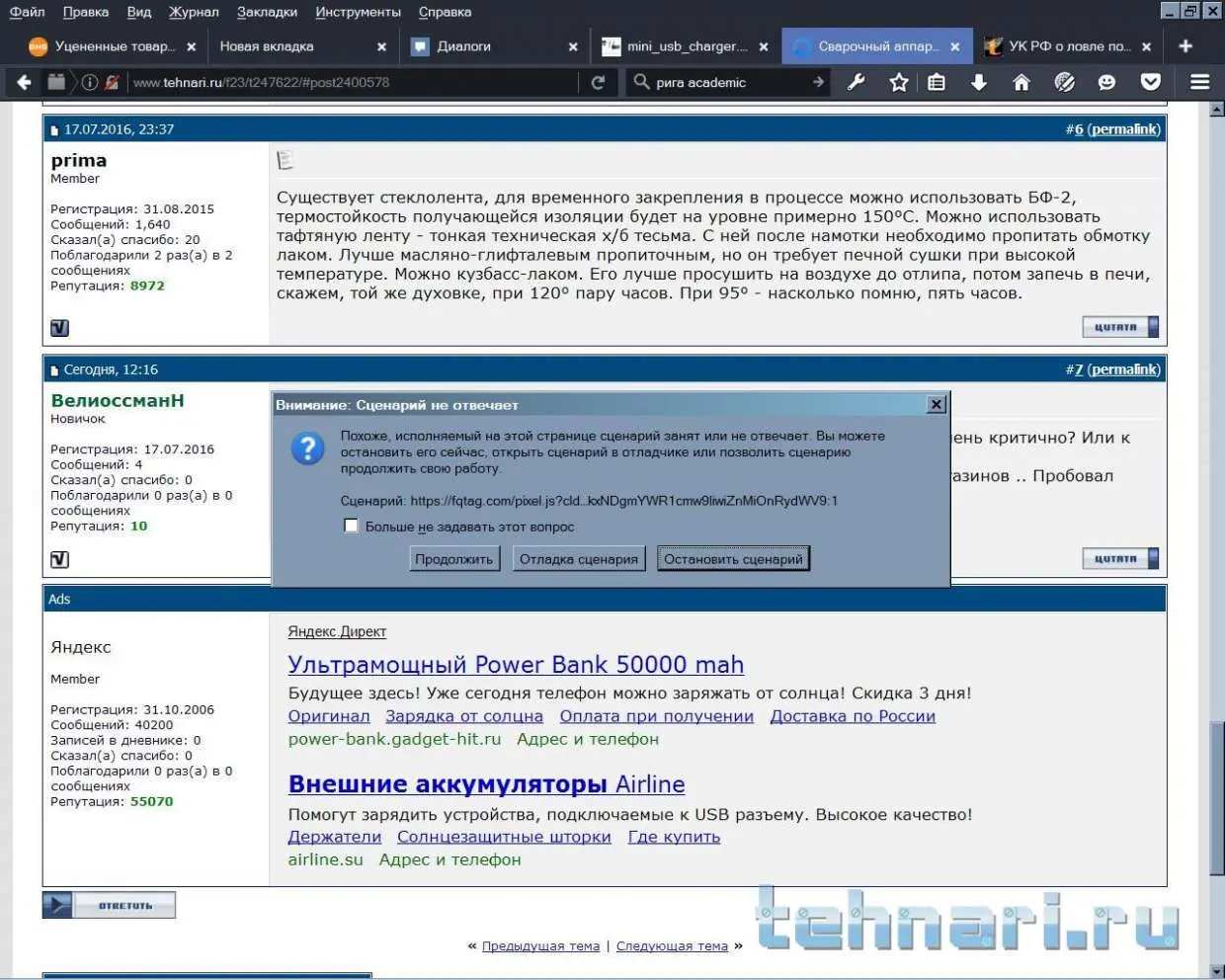This screenshot has height=980, width=1225.
Task: Open the Вид menu
Action: point(139,12)
